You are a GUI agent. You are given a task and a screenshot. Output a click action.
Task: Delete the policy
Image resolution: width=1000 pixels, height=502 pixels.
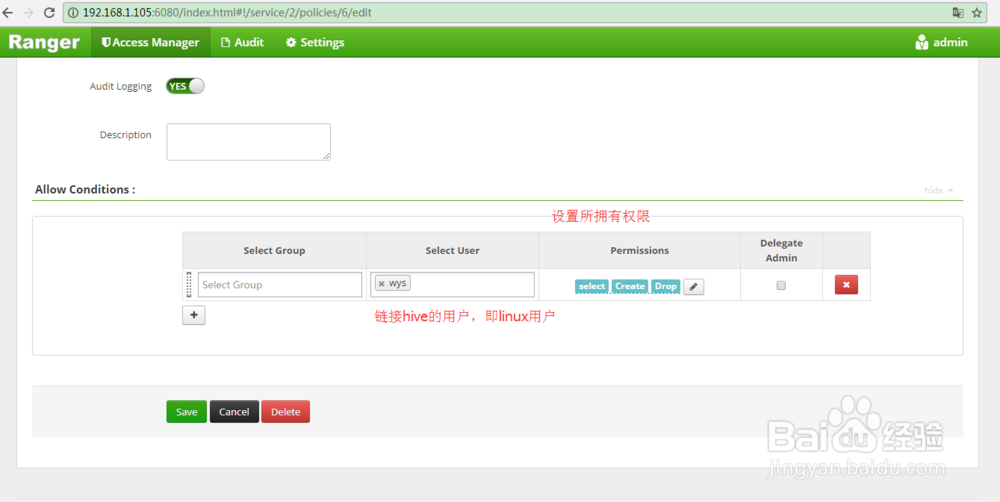(x=286, y=412)
